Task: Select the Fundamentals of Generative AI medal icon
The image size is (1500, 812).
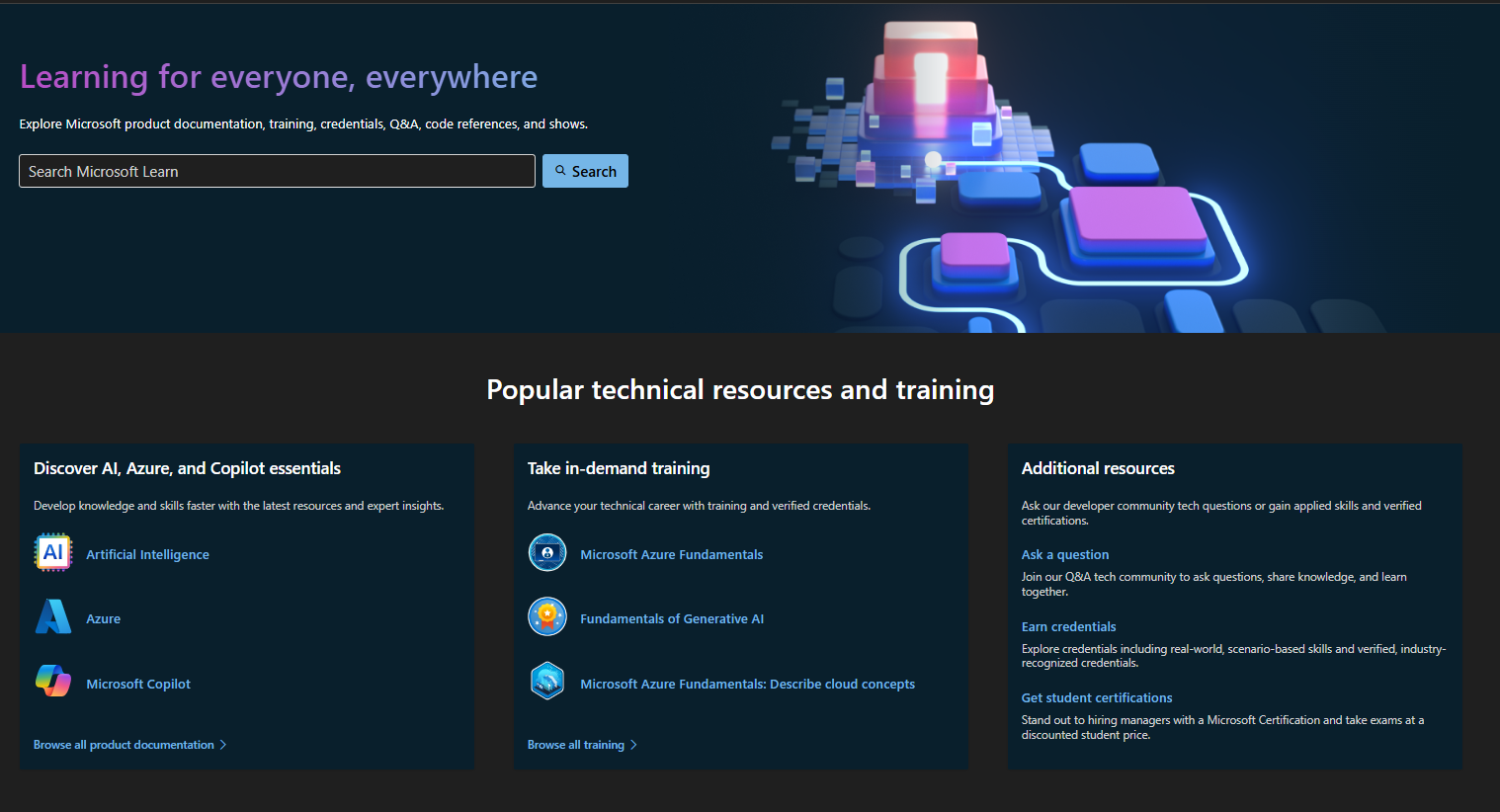Action: click(547, 616)
